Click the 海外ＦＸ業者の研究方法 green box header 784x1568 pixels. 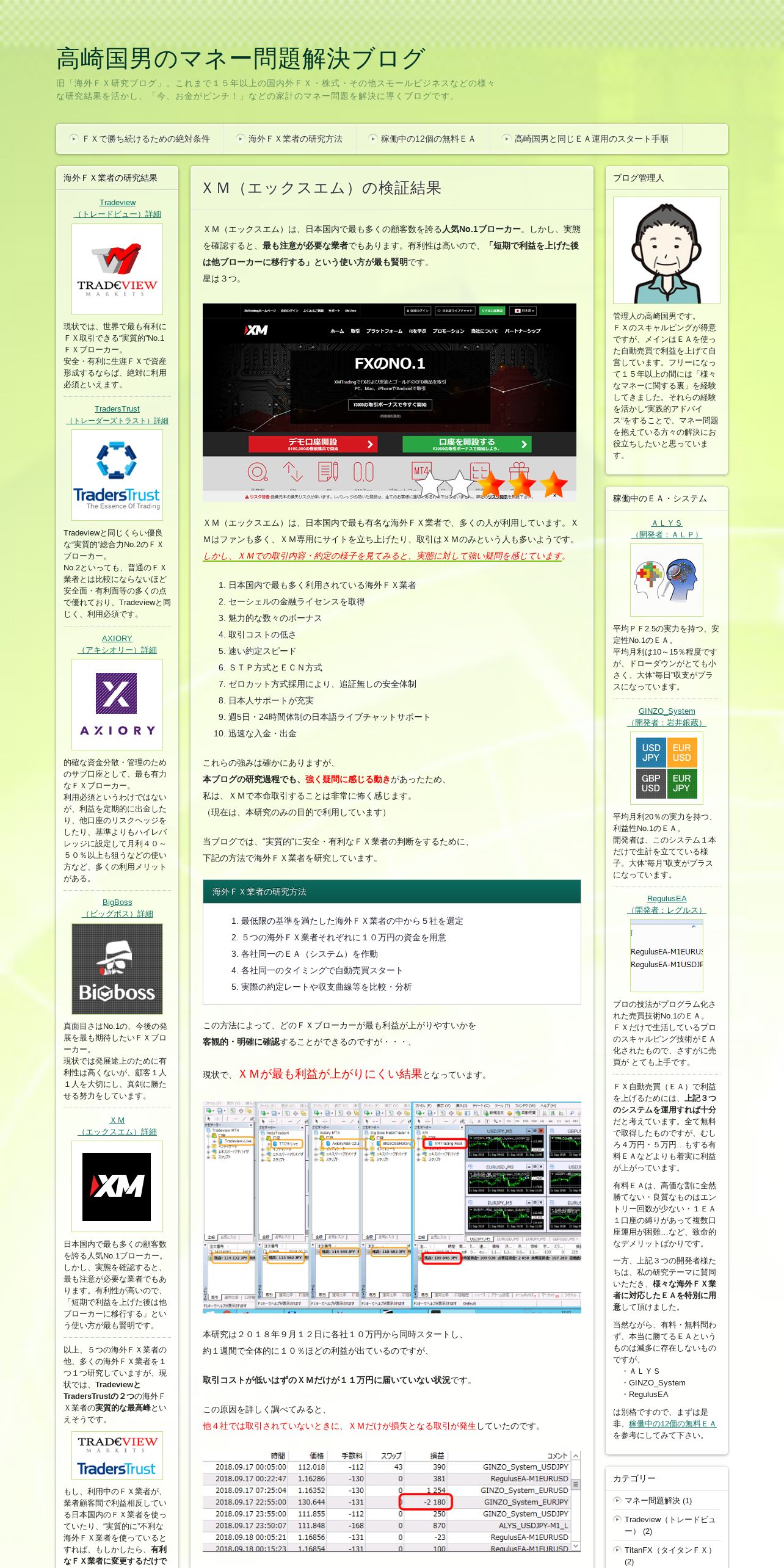pyautogui.click(x=392, y=891)
